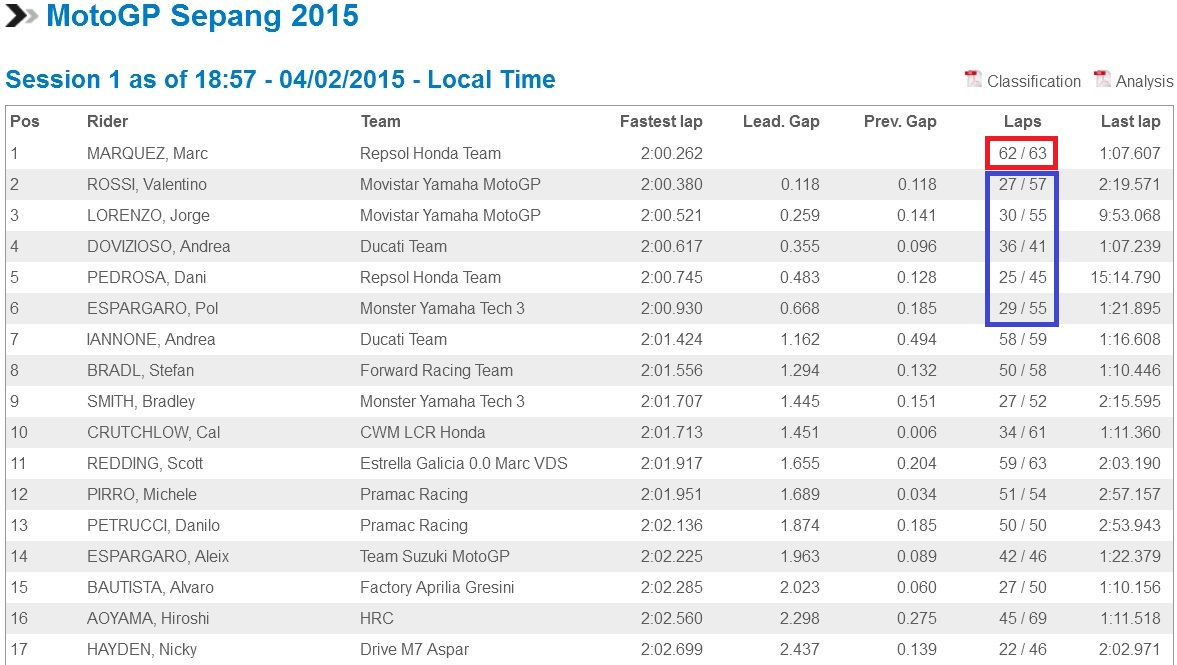
Task: Click the PDF icon next to Classification
Action: (x=973, y=80)
